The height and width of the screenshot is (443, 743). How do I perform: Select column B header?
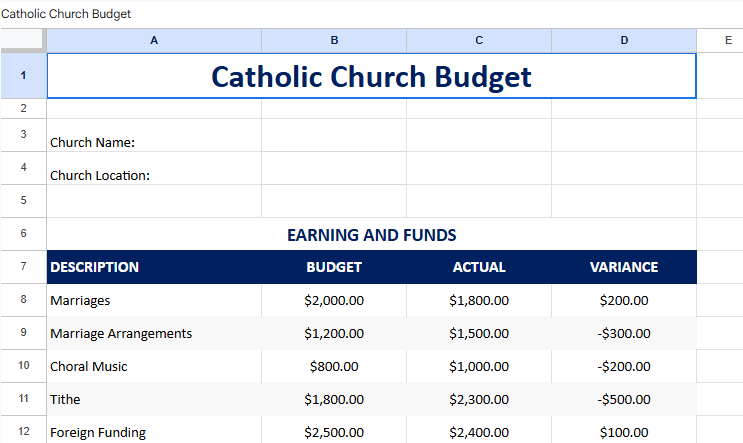point(334,40)
